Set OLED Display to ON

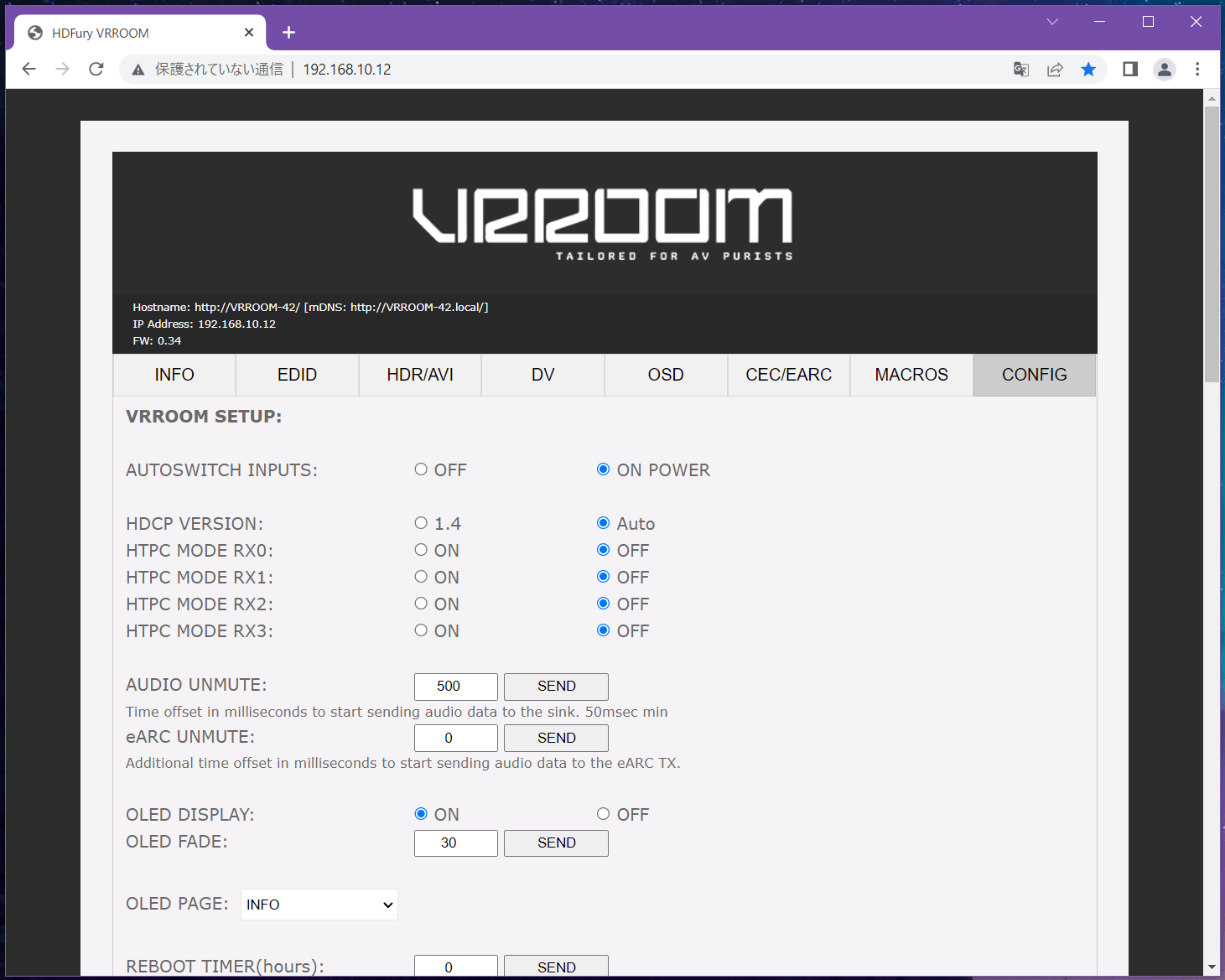point(421,814)
